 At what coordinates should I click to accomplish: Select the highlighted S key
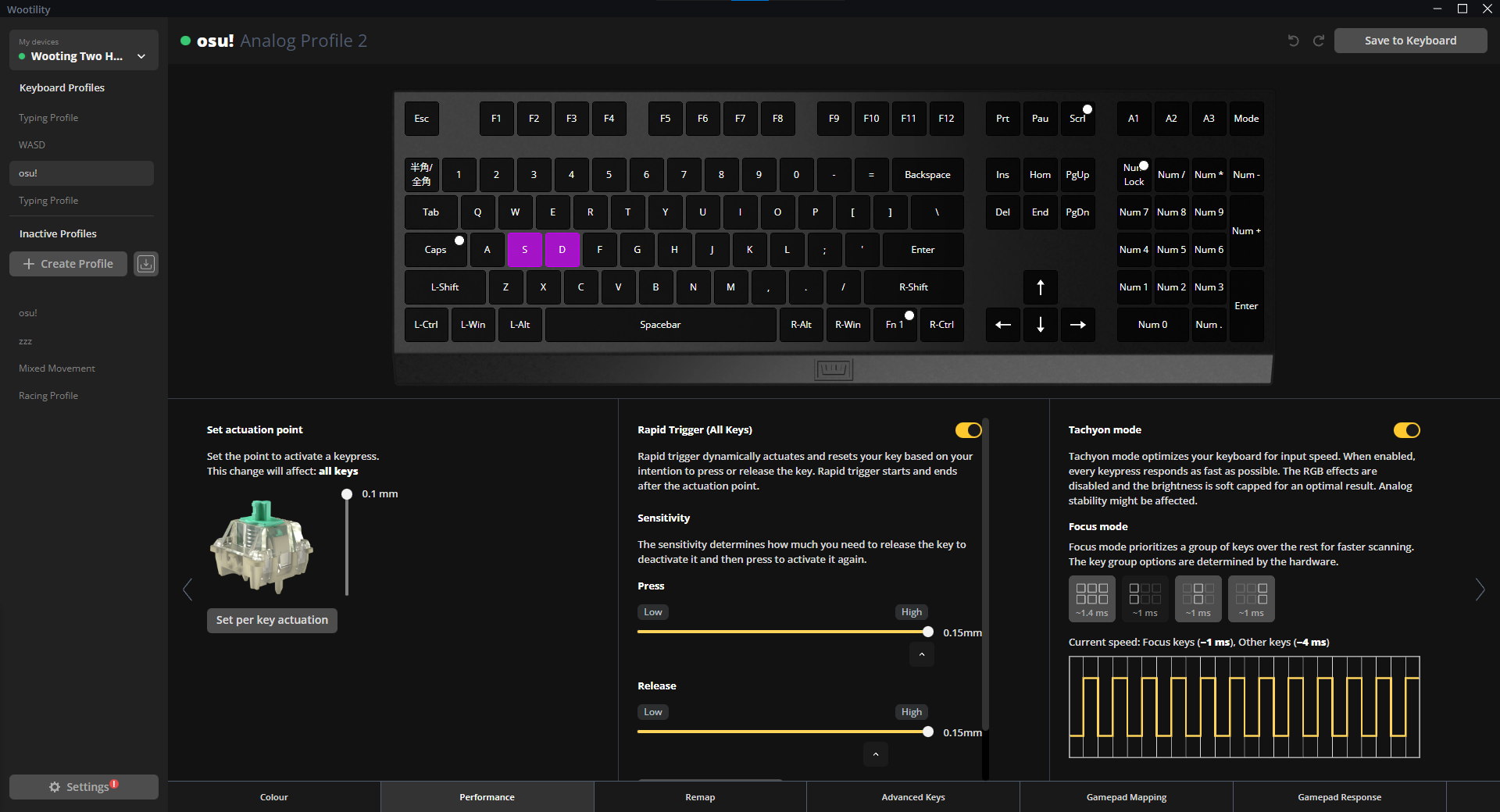click(524, 250)
